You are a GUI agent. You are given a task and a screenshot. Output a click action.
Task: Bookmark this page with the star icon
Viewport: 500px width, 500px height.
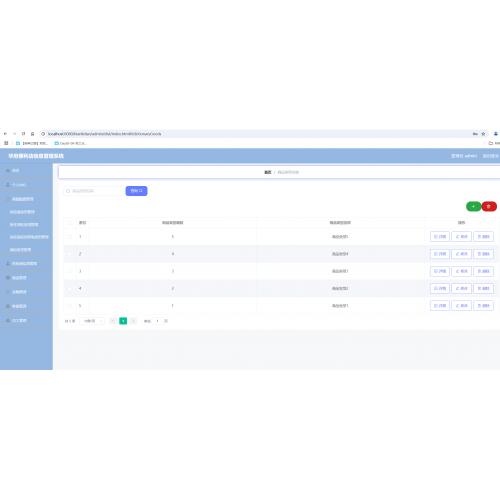(x=483, y=134)
